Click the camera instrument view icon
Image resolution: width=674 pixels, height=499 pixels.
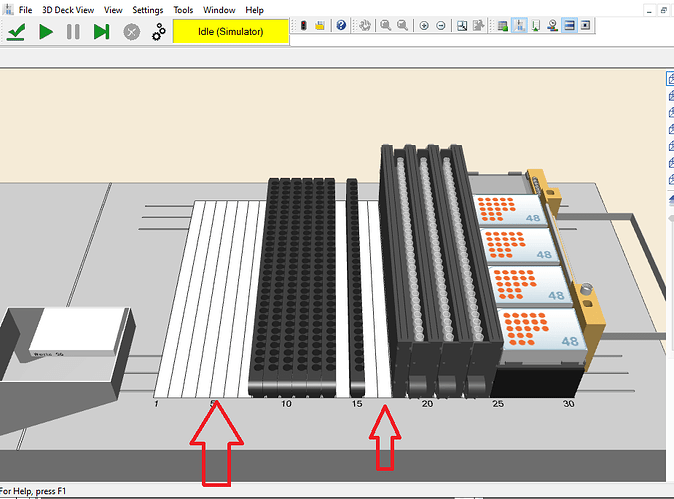pyautogui.click(x=553, y=26)
